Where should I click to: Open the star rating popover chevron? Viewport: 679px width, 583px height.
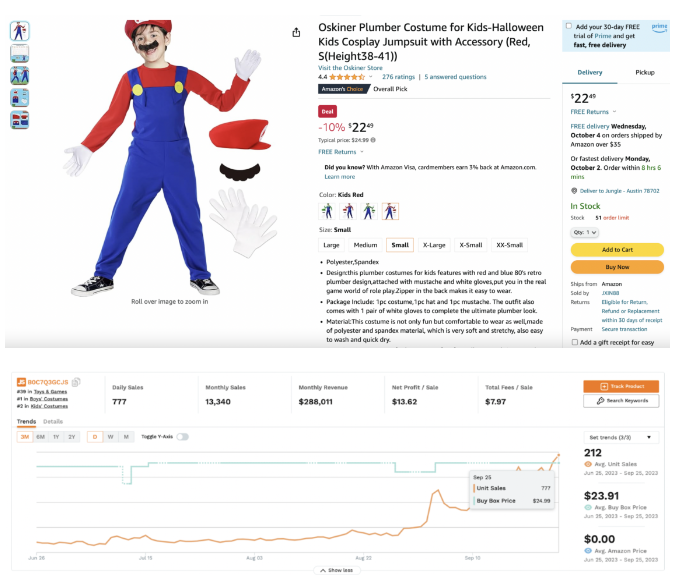click(370, 76)
